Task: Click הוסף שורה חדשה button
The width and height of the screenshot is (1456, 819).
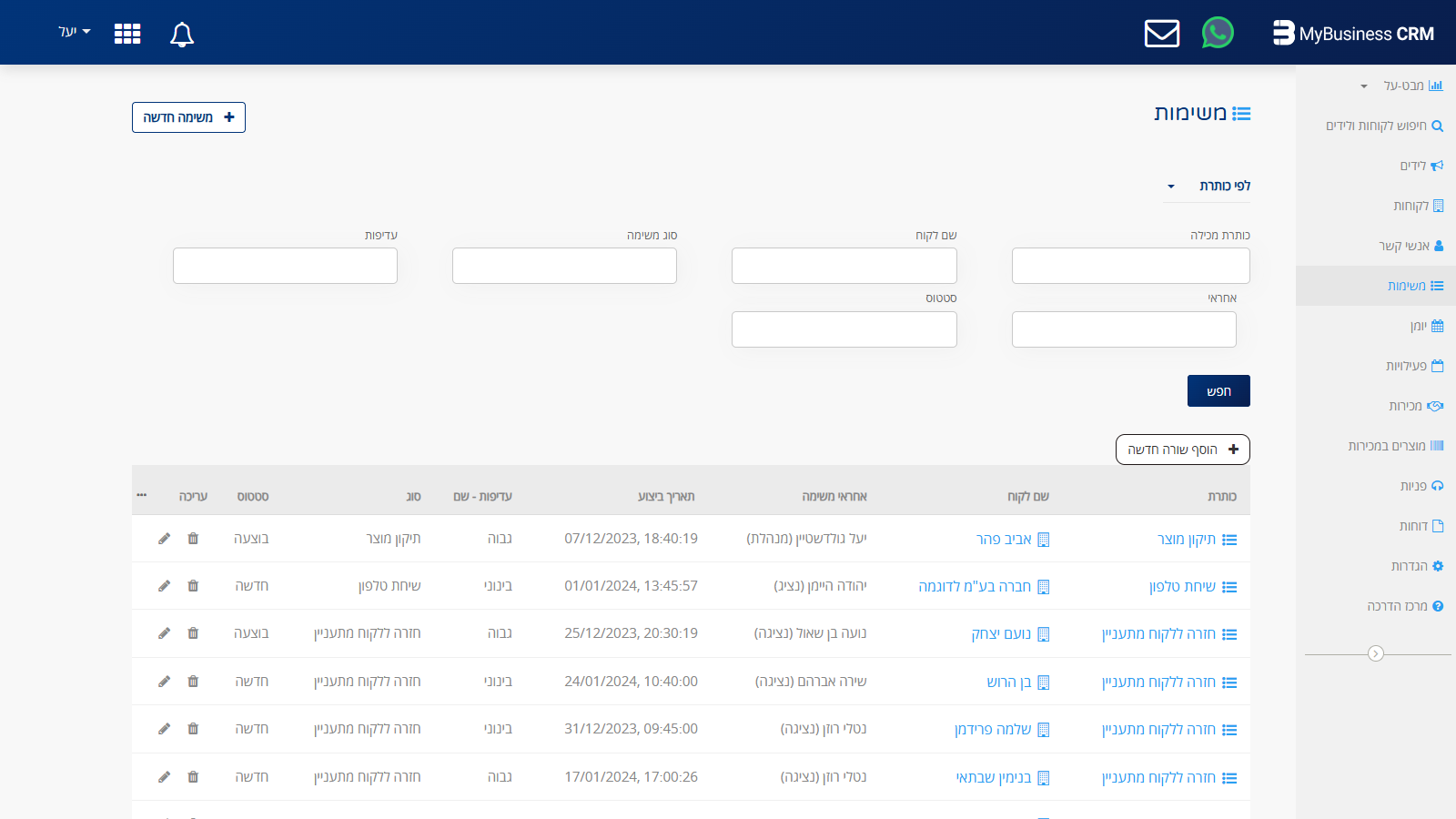Action: 1182,450
